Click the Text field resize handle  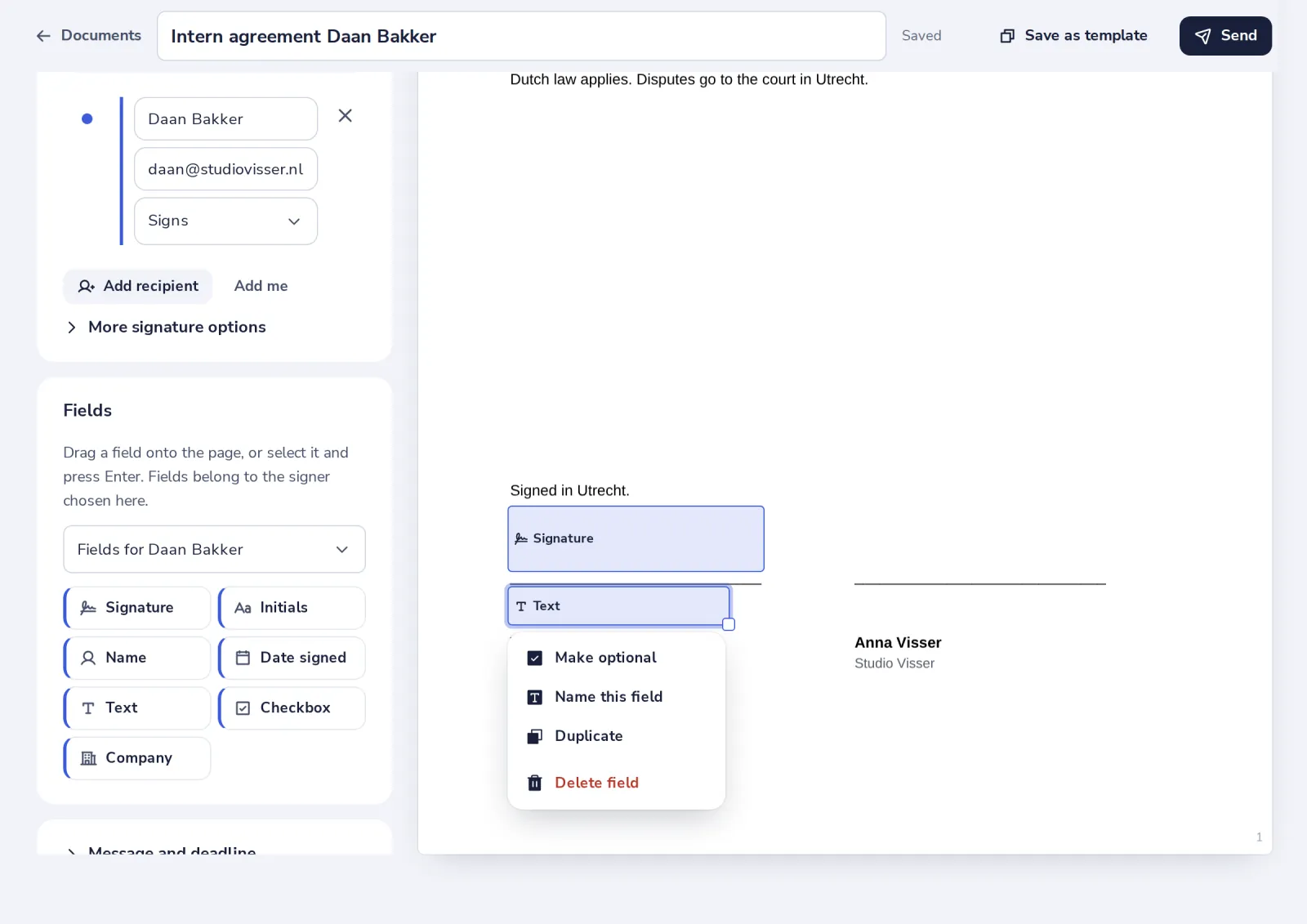pyautogui.click(x=729, y=624)
